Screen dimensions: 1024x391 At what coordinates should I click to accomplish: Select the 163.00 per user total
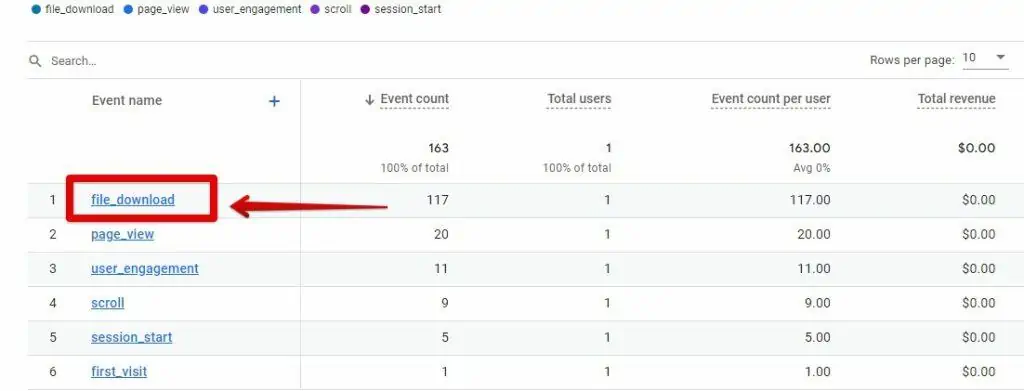coord(809,148)
